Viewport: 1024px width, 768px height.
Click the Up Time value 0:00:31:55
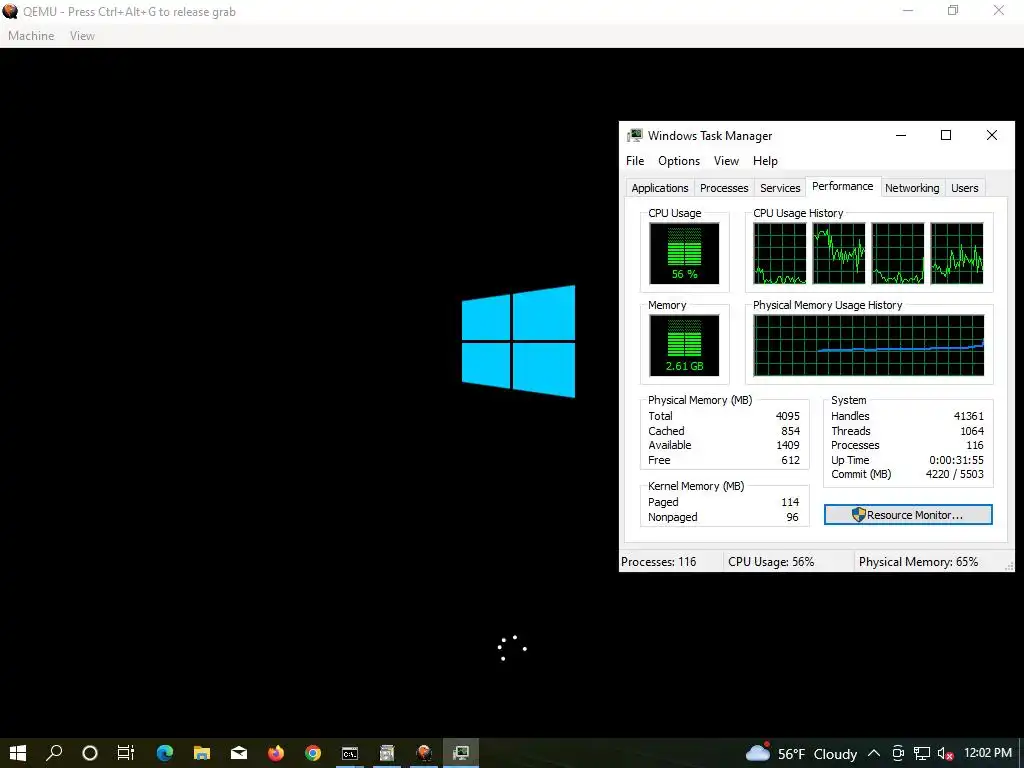point(956,460)
